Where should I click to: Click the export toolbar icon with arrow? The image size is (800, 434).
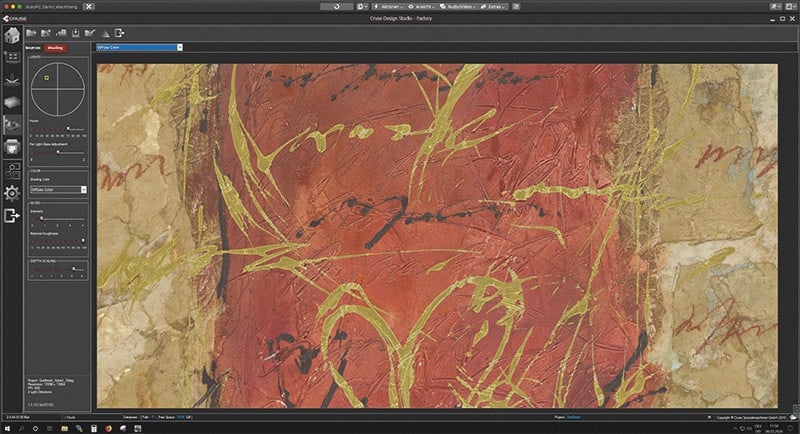pyautogui.click(x=119, y=33)
